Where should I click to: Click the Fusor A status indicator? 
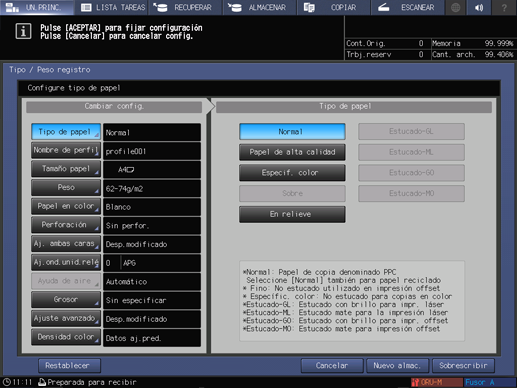pos(489,382)
